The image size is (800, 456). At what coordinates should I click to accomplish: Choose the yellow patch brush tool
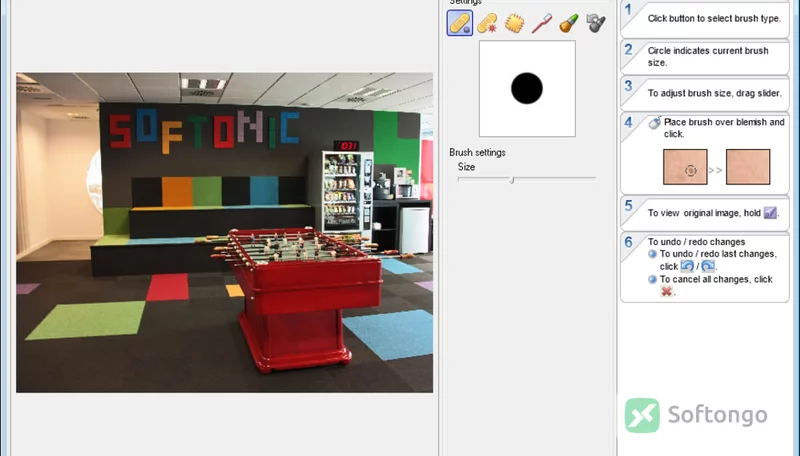click(514, 23)
